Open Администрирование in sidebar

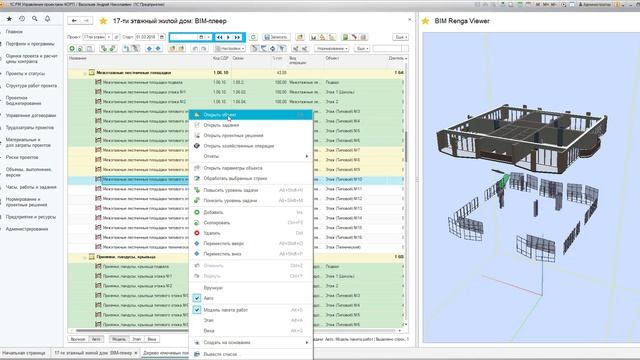point(27,229)
